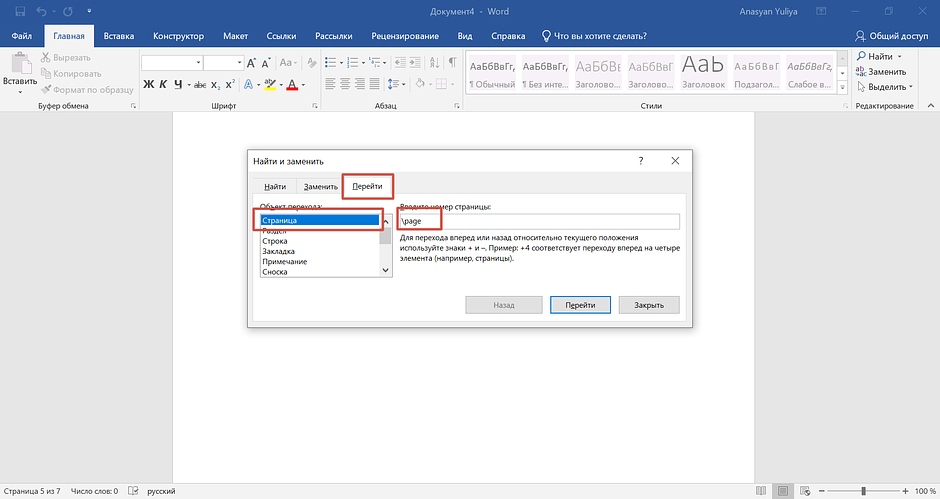
Task: Click the page number input field
Action: [538, 222]
